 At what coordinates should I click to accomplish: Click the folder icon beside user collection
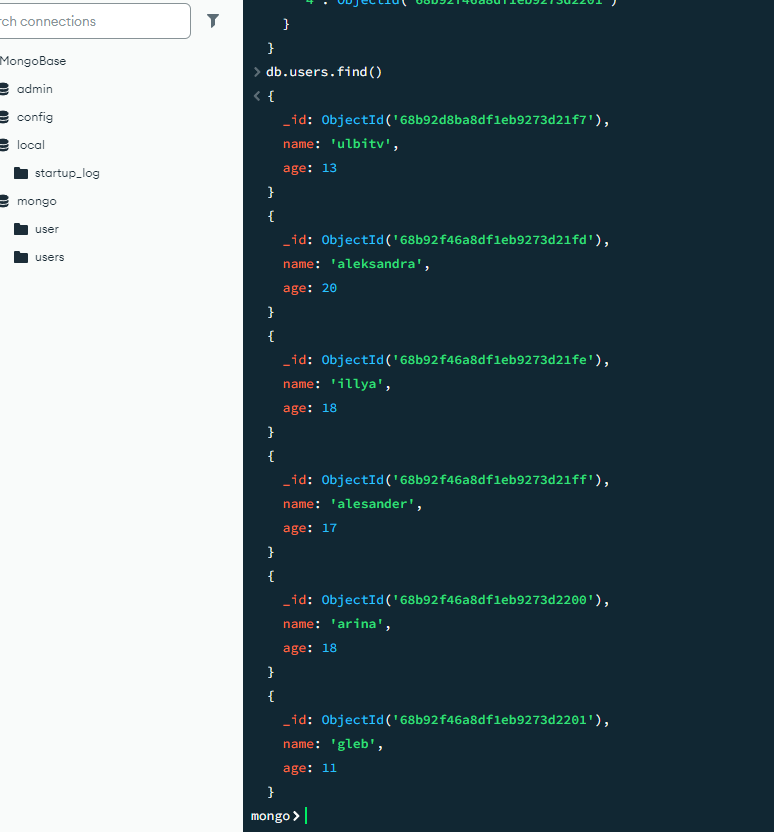(x=21, y=229)
